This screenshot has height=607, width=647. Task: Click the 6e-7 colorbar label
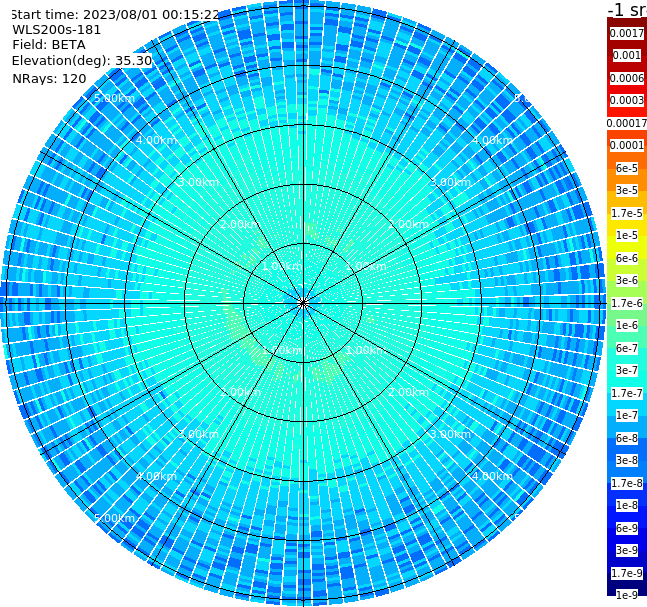(x=627, y=348)
